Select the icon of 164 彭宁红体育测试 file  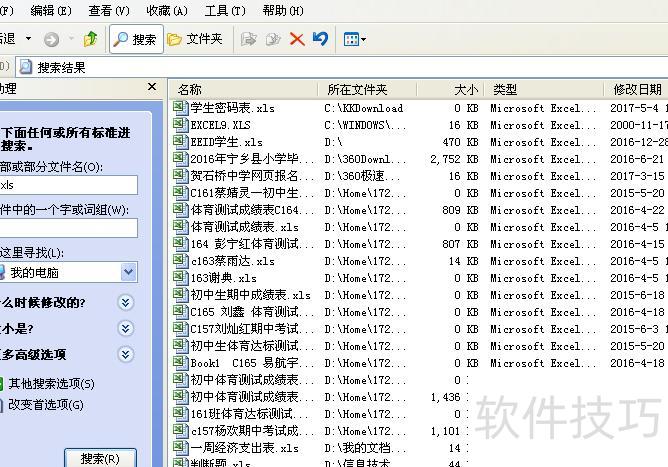click(181, 244)
